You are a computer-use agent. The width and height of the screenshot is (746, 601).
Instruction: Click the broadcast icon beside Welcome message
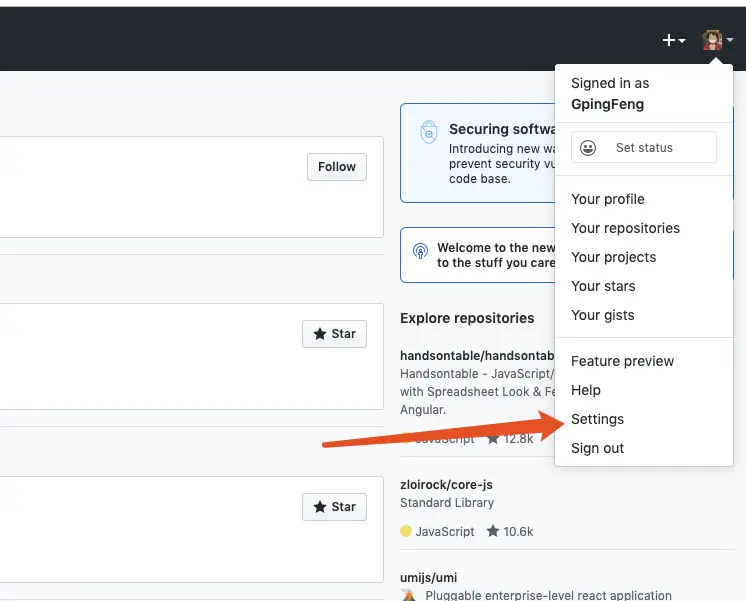tap(420, 251)
